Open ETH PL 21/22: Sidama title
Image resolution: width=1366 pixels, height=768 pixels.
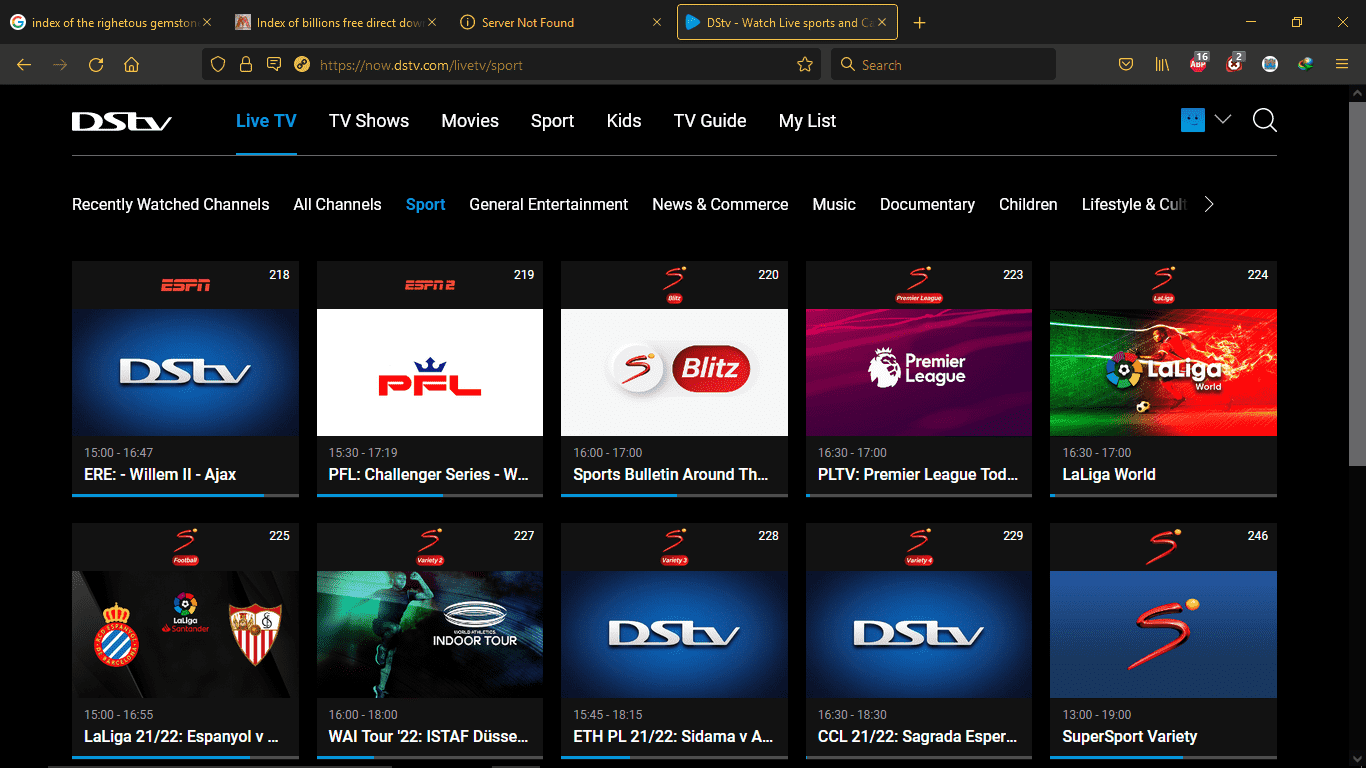(x=673, y=737)
